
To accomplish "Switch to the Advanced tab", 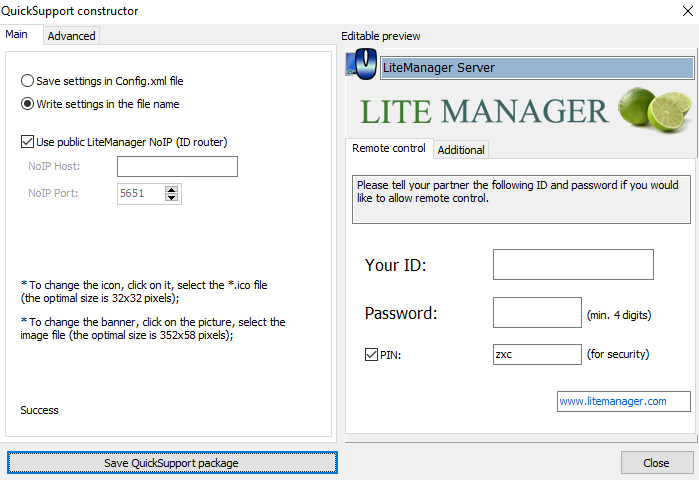I will (71, 36).
